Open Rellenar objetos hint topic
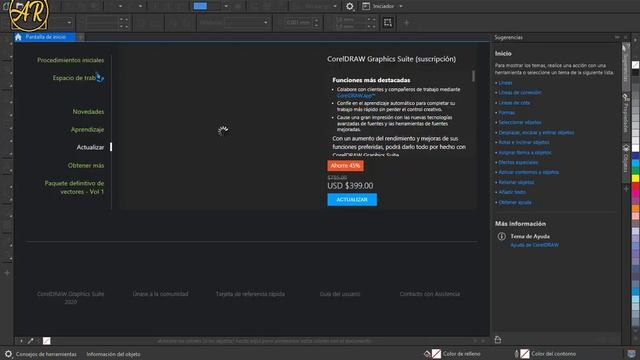640x360 pixels. click(x=516, y=182)
